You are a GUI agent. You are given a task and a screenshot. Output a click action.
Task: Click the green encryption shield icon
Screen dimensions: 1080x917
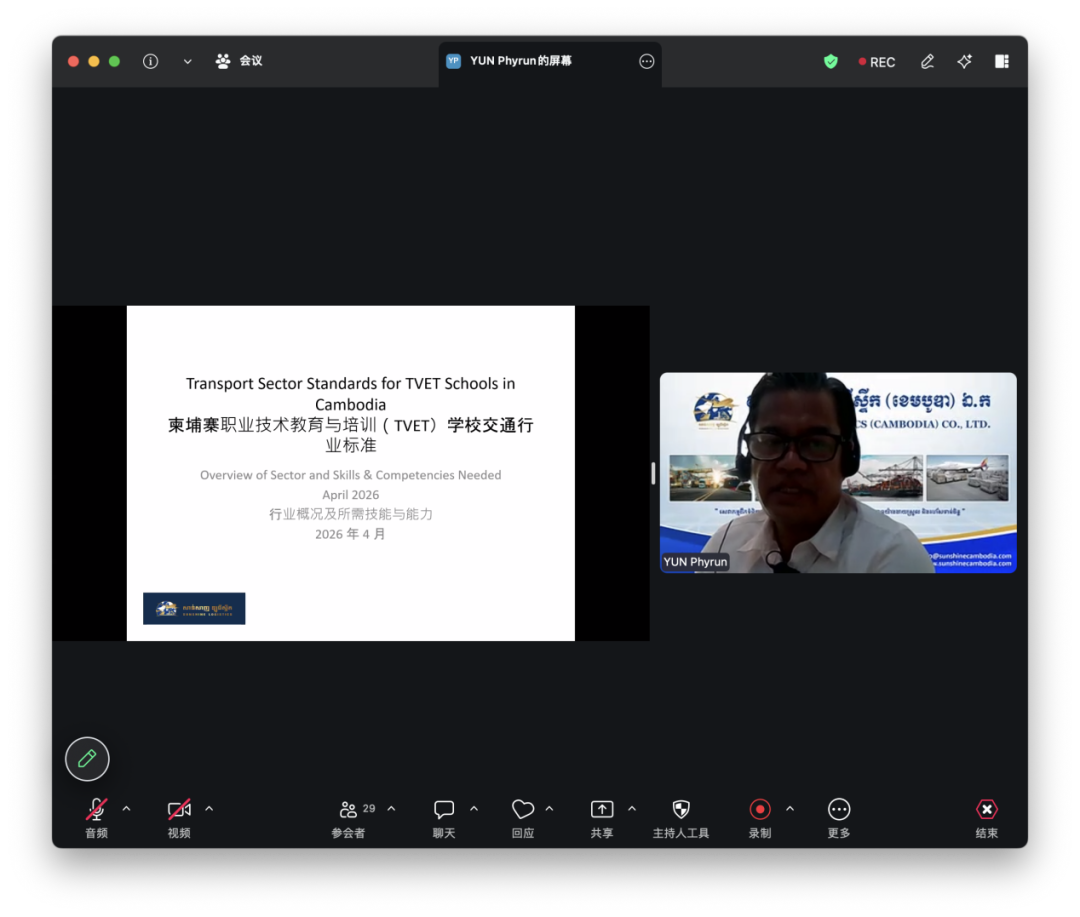830,61
